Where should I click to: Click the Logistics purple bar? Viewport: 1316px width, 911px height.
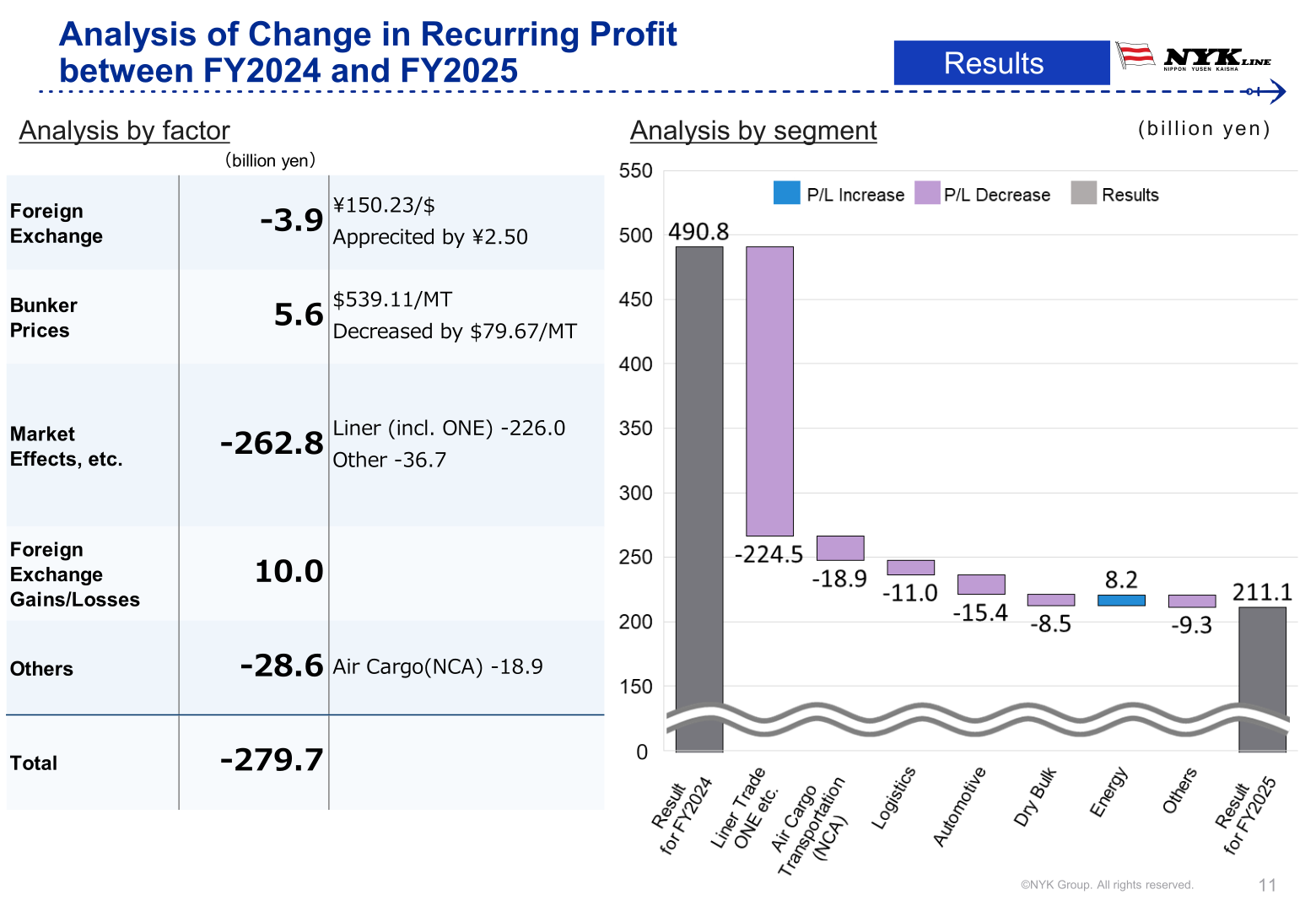click(910, 568)
